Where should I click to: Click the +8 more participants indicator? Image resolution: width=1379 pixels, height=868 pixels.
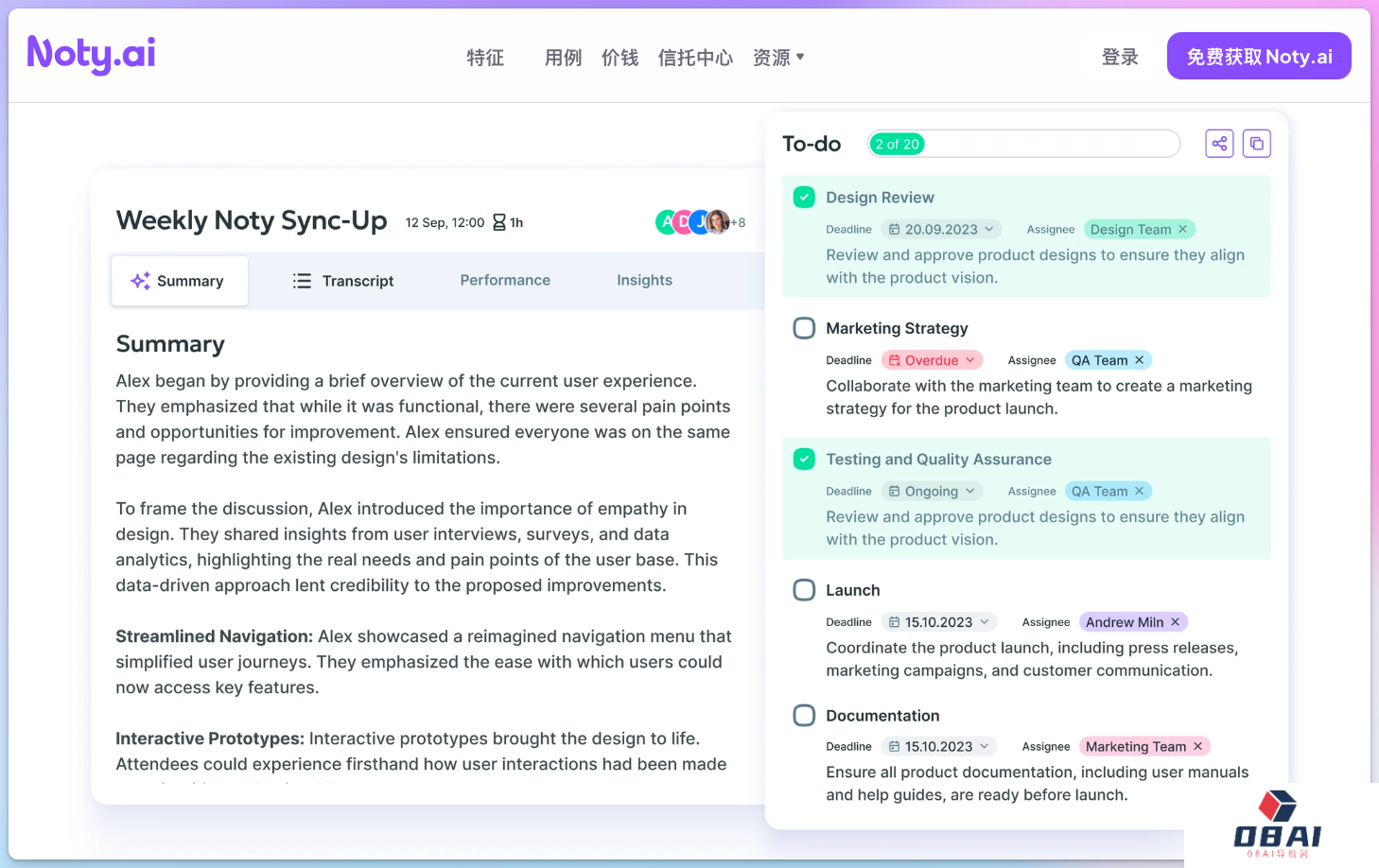coord(738,223)
